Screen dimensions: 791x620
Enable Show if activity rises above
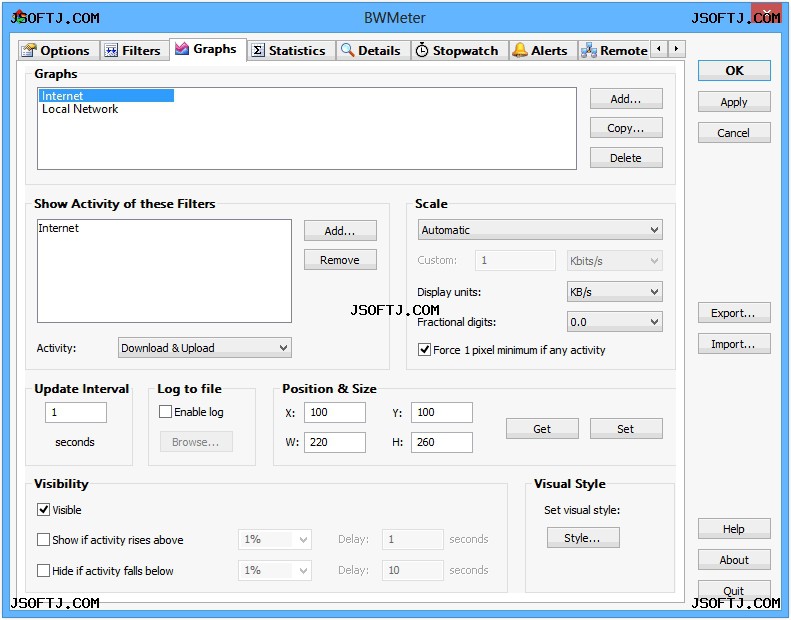tap(43, 540)
